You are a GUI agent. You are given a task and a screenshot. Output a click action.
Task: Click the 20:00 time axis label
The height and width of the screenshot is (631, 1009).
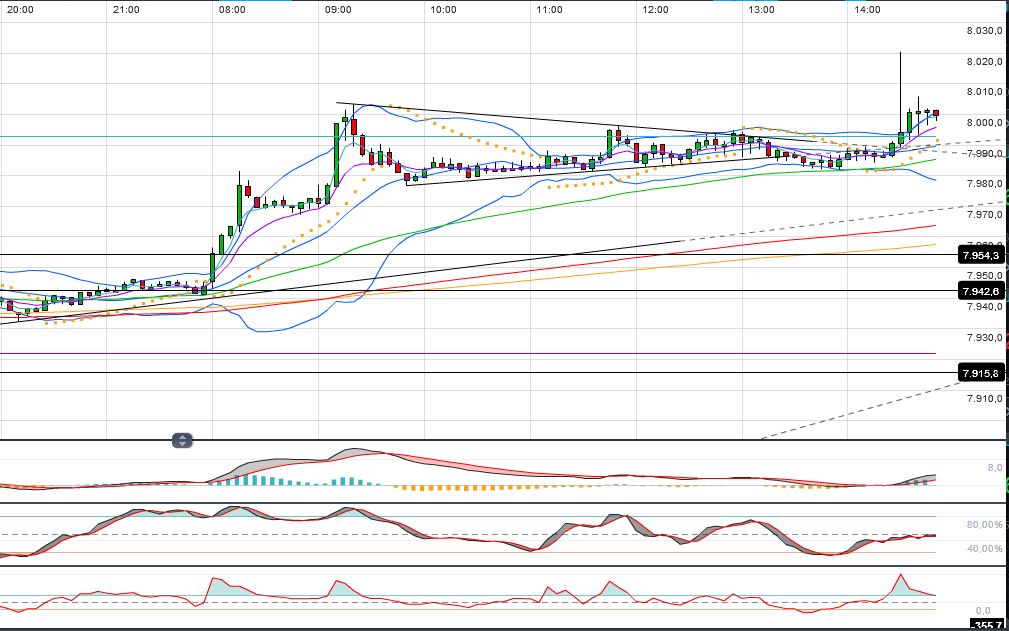point(20,10)
